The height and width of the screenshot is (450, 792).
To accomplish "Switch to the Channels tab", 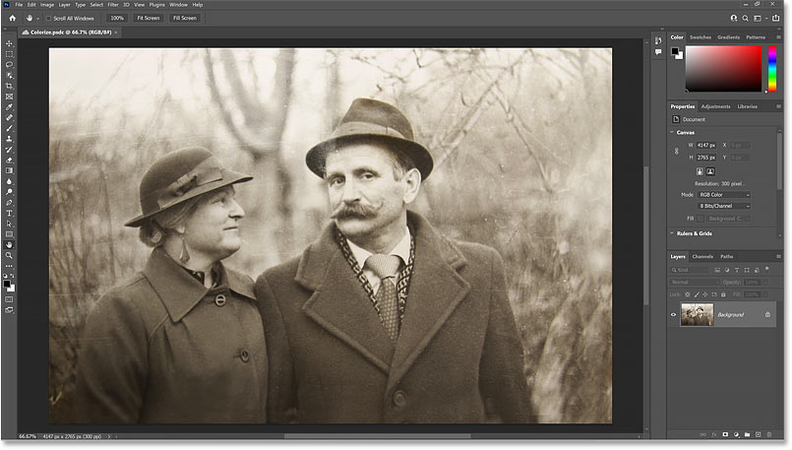I will click(x=703, y=257).
